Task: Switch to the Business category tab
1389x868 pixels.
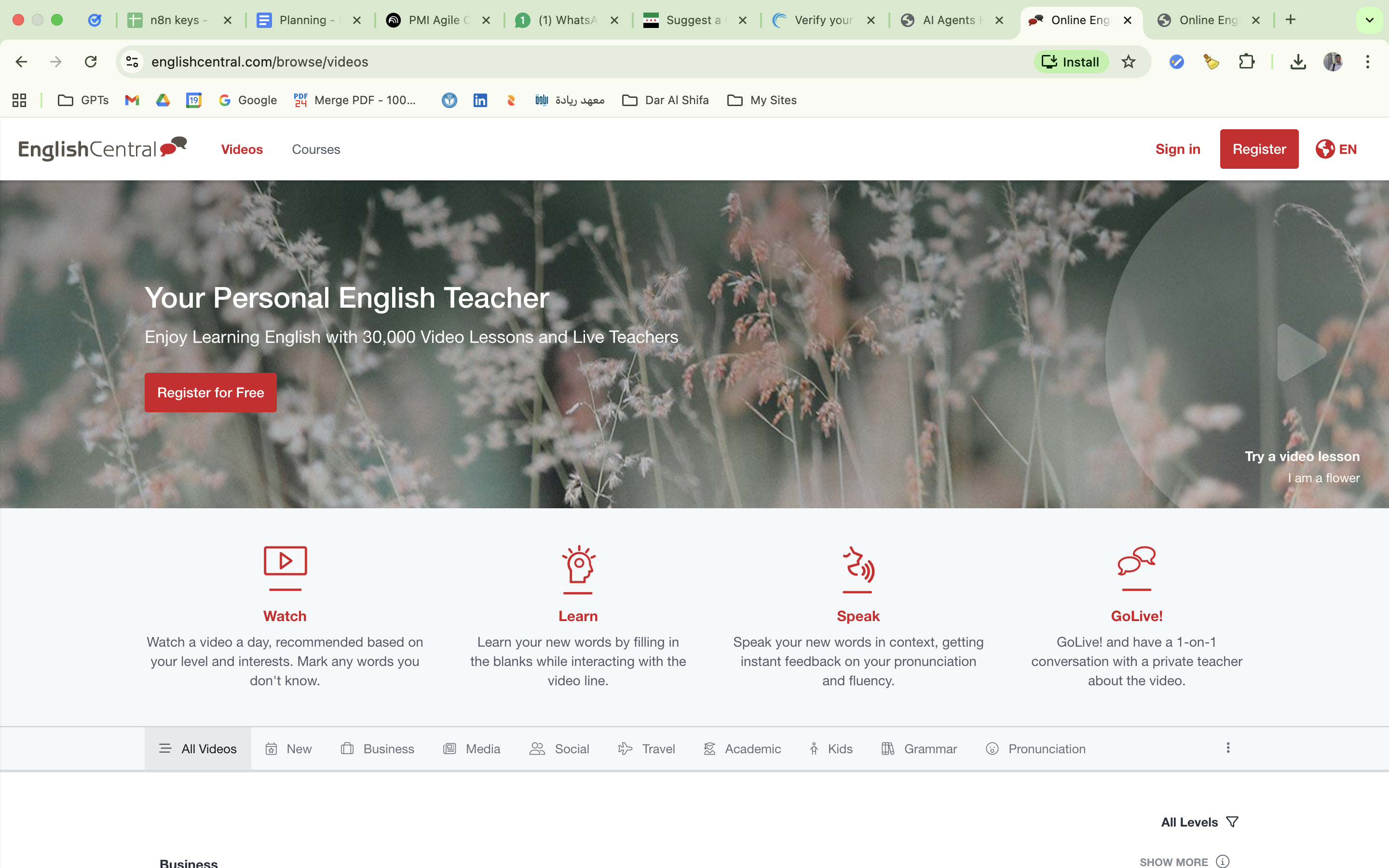Action: (378, 748)
